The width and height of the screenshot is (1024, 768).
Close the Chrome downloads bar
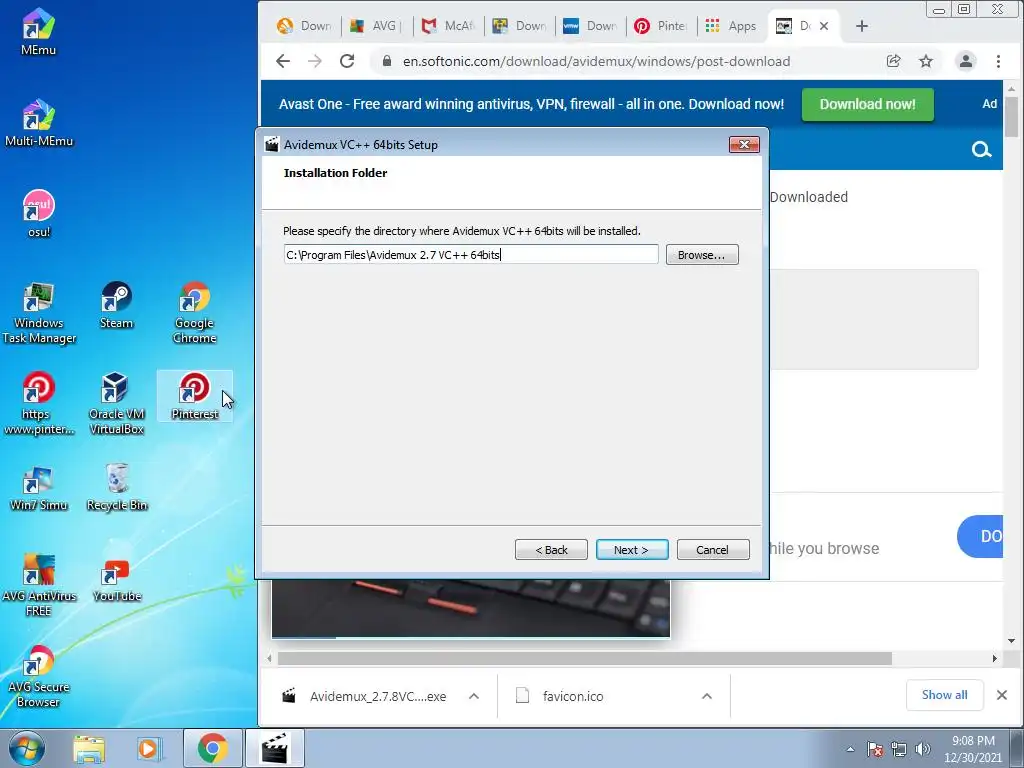[1002, 695]
